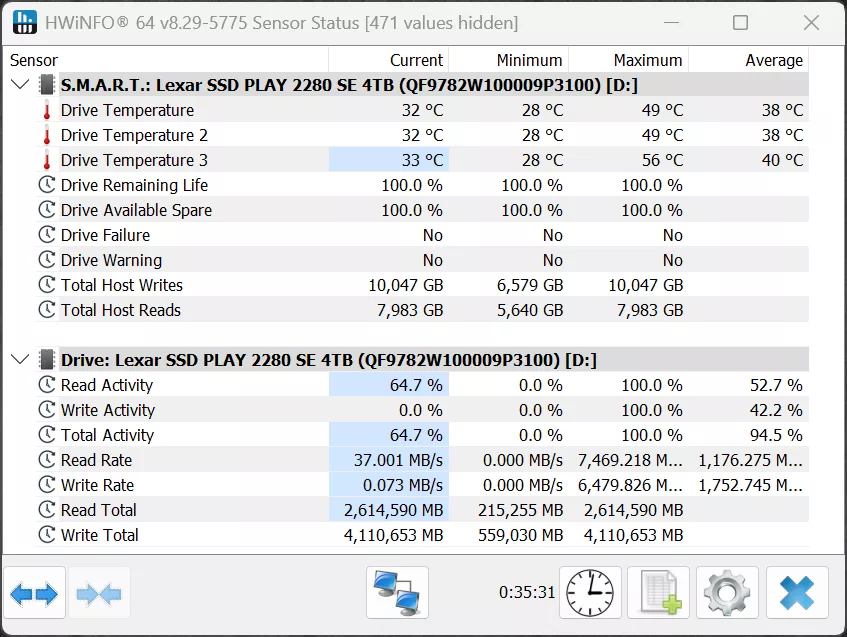Viewport: 847px width, 637px height.
Task: Click clock icon beside Read Total
Action: coord(47,509)
